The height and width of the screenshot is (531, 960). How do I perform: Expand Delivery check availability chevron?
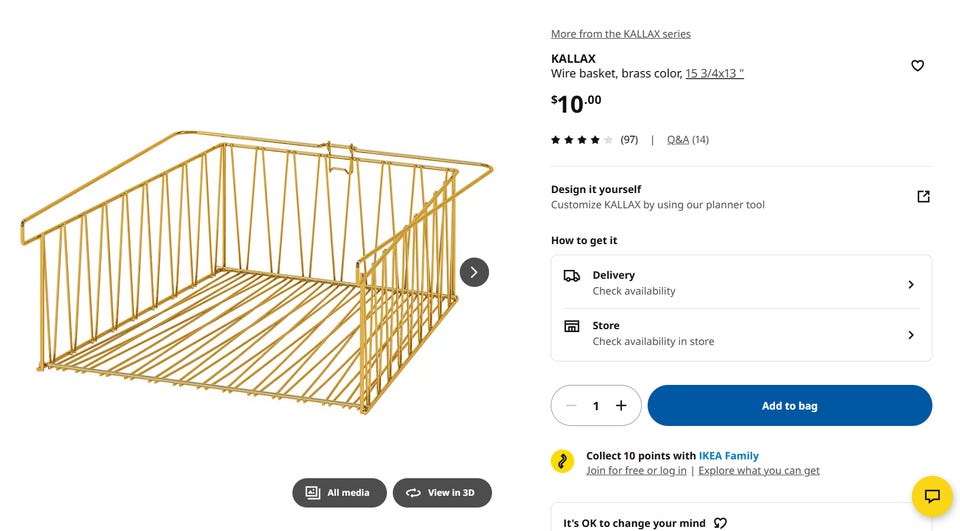911,284
